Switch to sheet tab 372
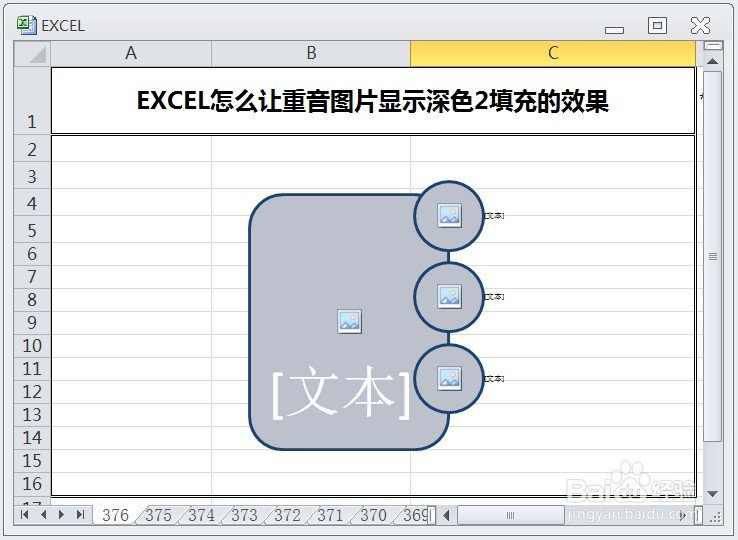Viewport: 738px width, 540px height. tap(287, 515)
